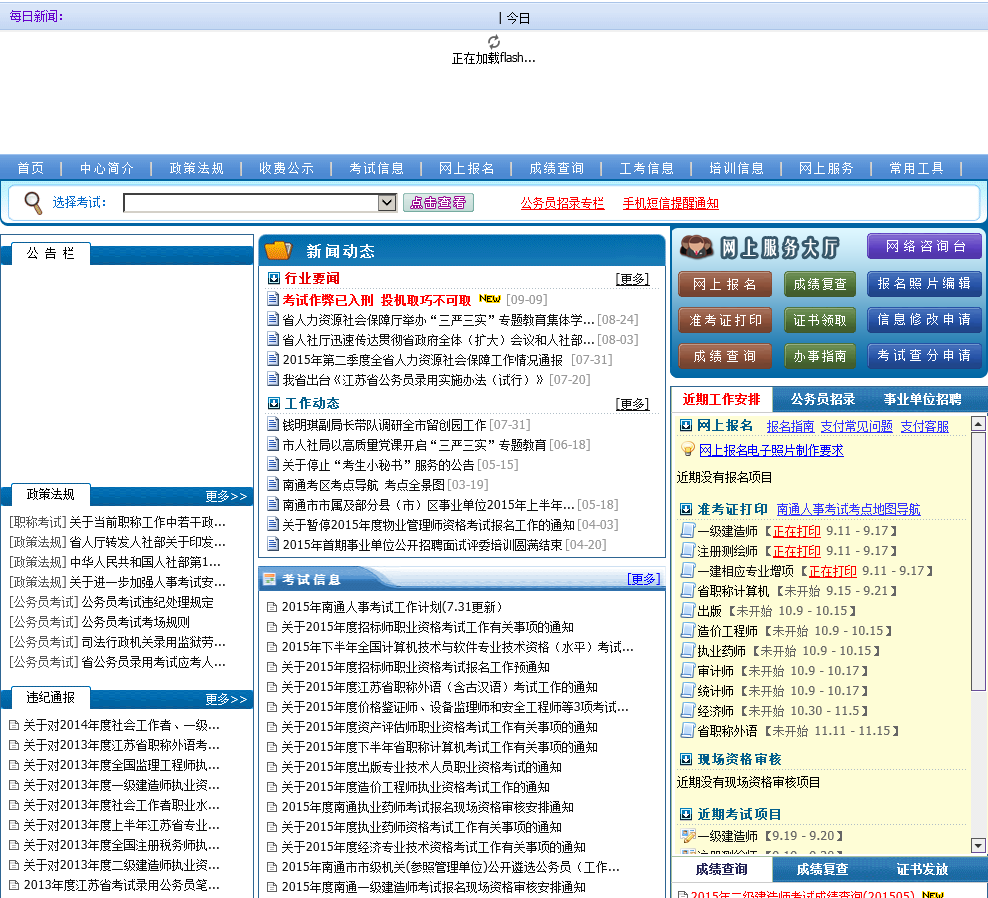Switch to the 证书发放 bottom tab
Screen dimensions: 988x898
point(922,870)
